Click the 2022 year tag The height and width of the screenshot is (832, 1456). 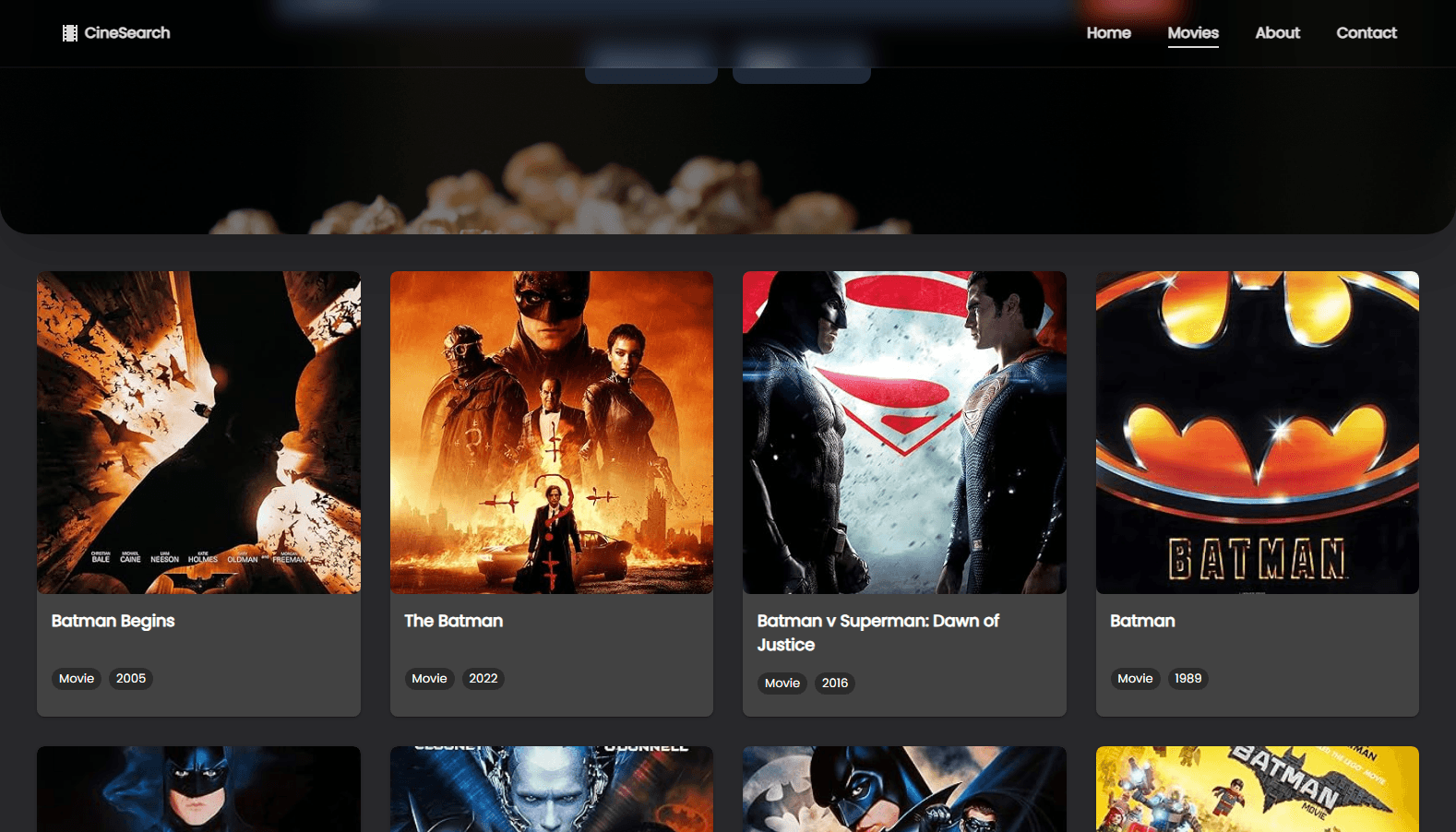(483, 679)
